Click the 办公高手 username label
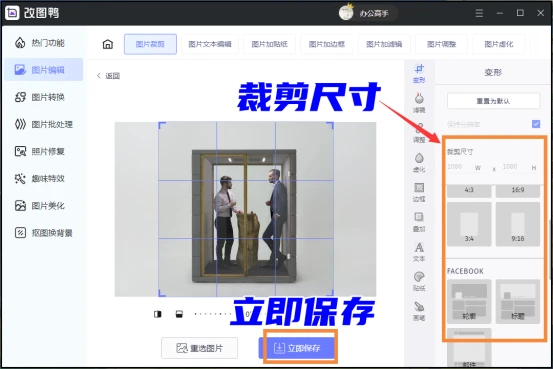This screenshot has width=553, height=369. (x=374, y=13)
